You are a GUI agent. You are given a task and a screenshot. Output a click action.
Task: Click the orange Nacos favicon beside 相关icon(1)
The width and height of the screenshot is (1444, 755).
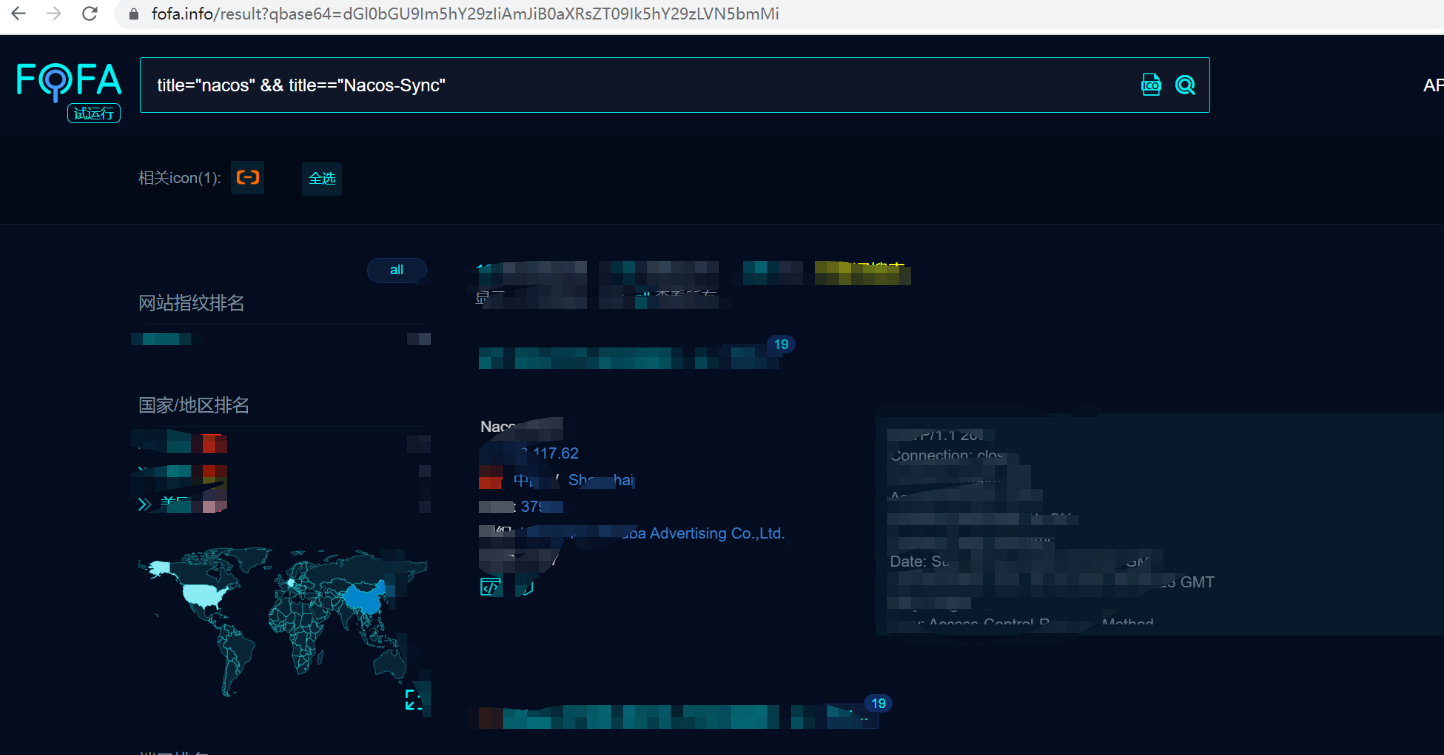pos(247,177)
